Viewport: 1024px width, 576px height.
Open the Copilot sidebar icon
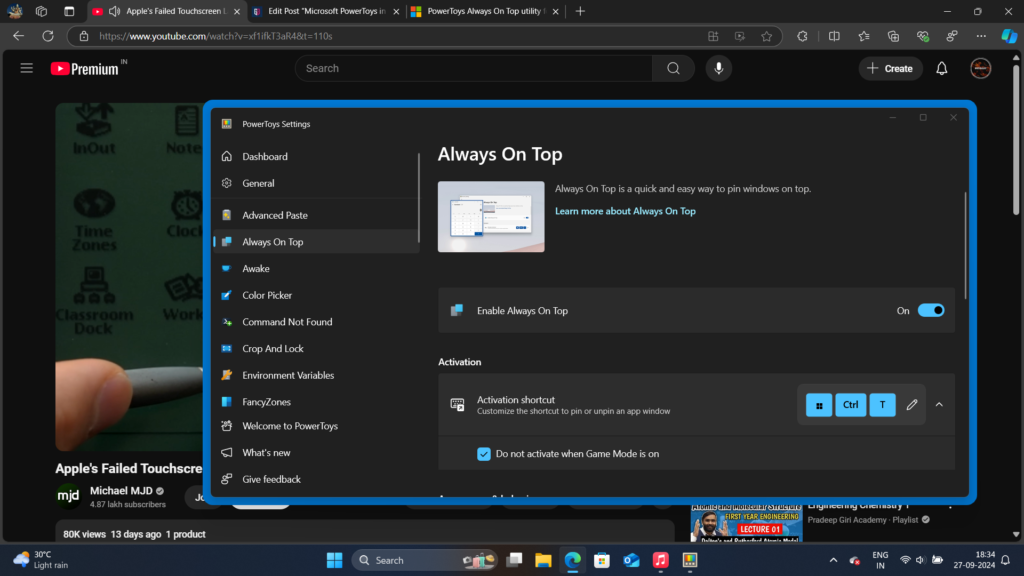(x=1009, y=37)
